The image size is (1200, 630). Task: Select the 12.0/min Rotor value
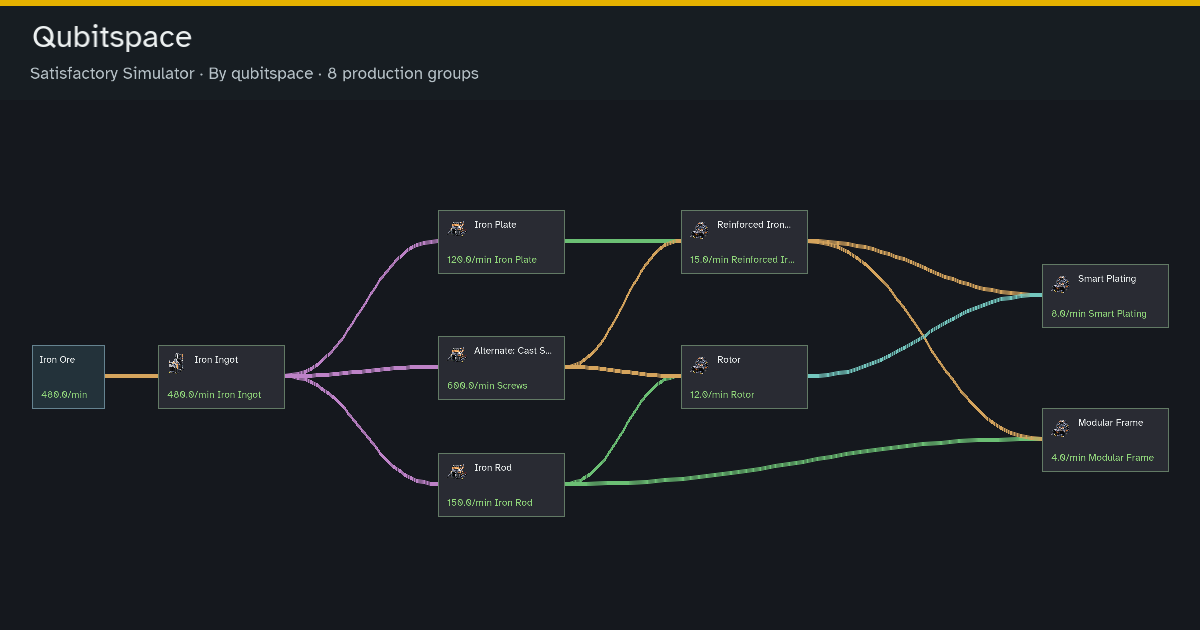tap(722, 395)
